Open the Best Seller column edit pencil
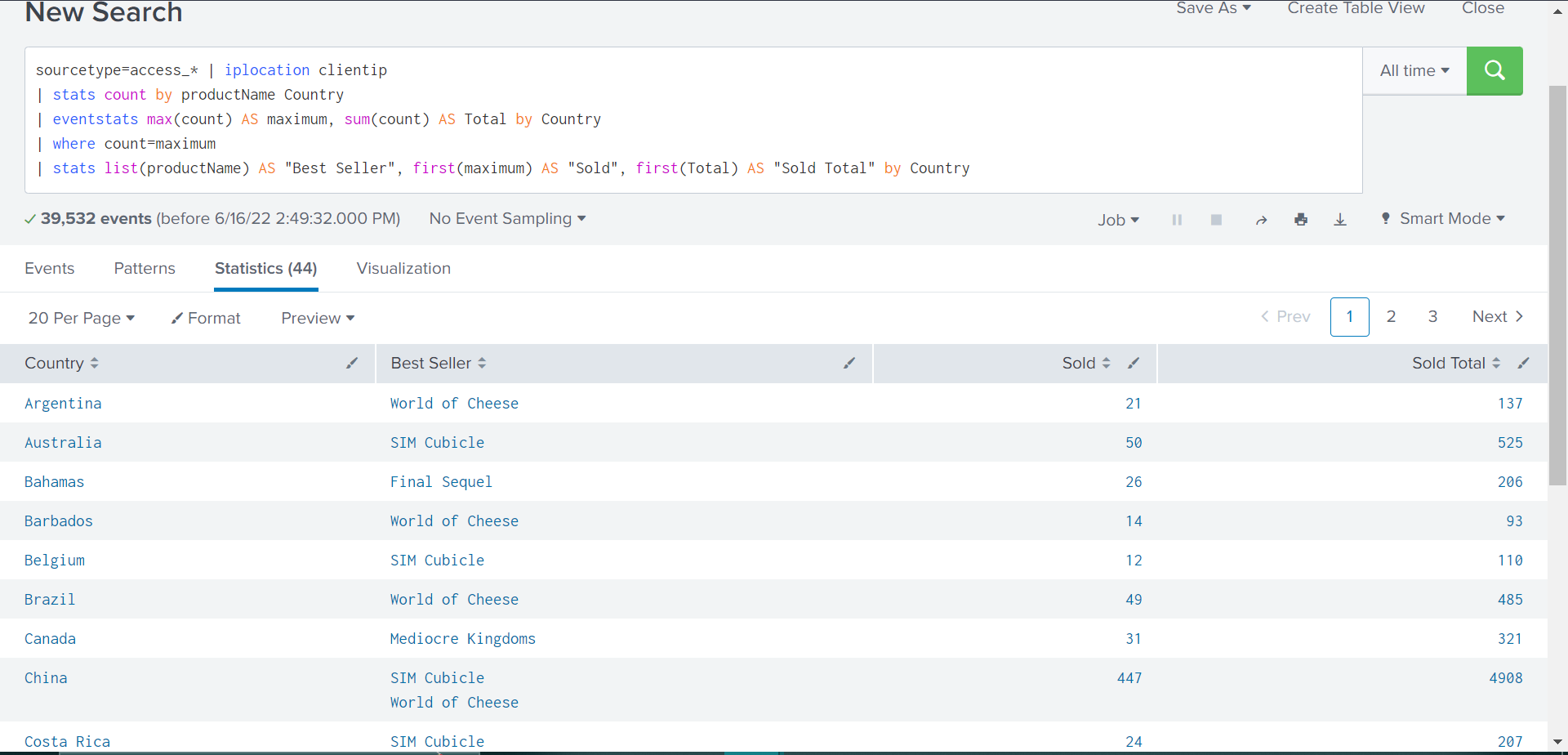The image size is (1568, 755). [849, 363]
